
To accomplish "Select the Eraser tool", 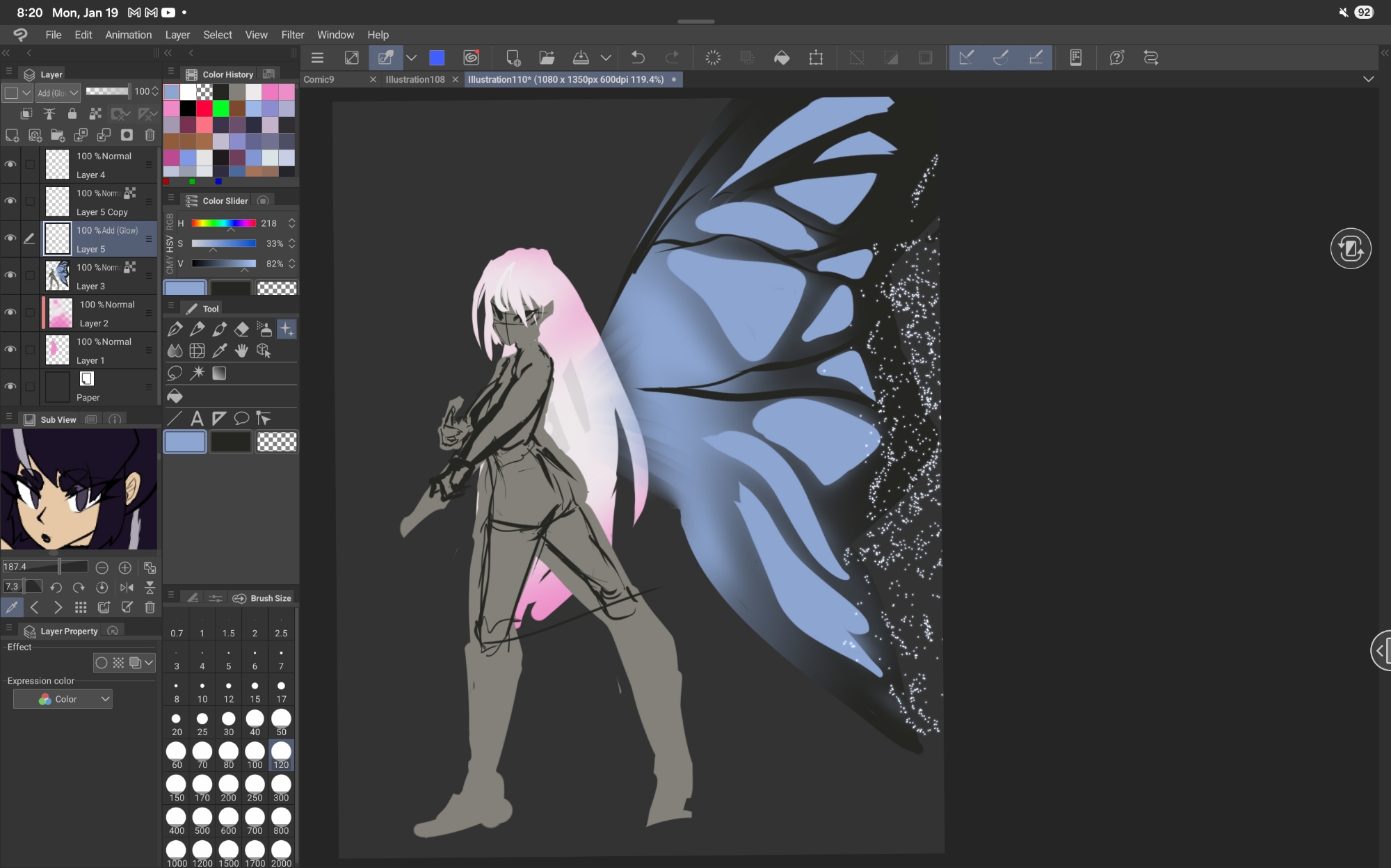I will click(241, 329).
